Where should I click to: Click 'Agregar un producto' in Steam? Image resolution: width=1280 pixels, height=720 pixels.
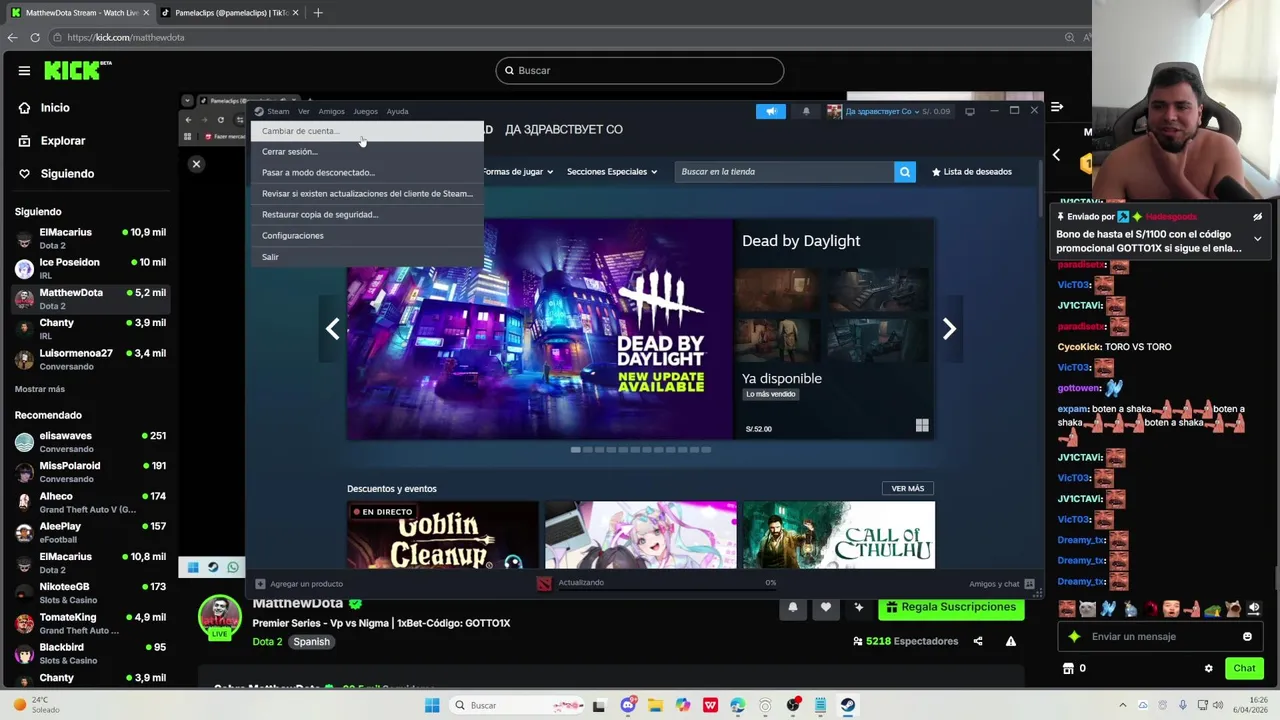299,584
